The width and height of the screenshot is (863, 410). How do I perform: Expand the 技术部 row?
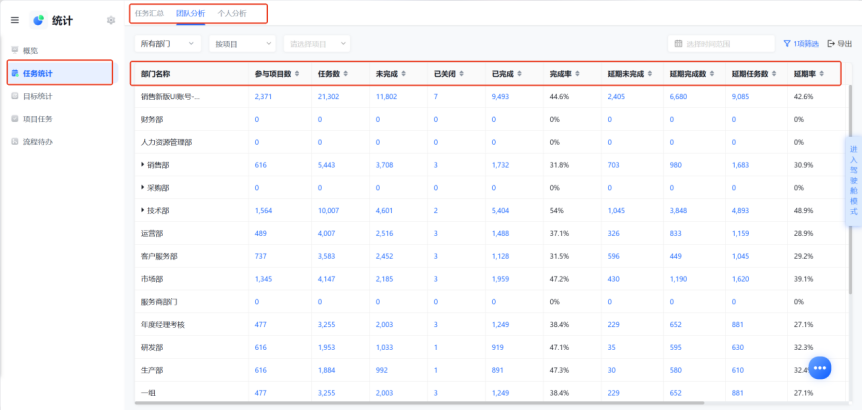(x=143, y=210)
